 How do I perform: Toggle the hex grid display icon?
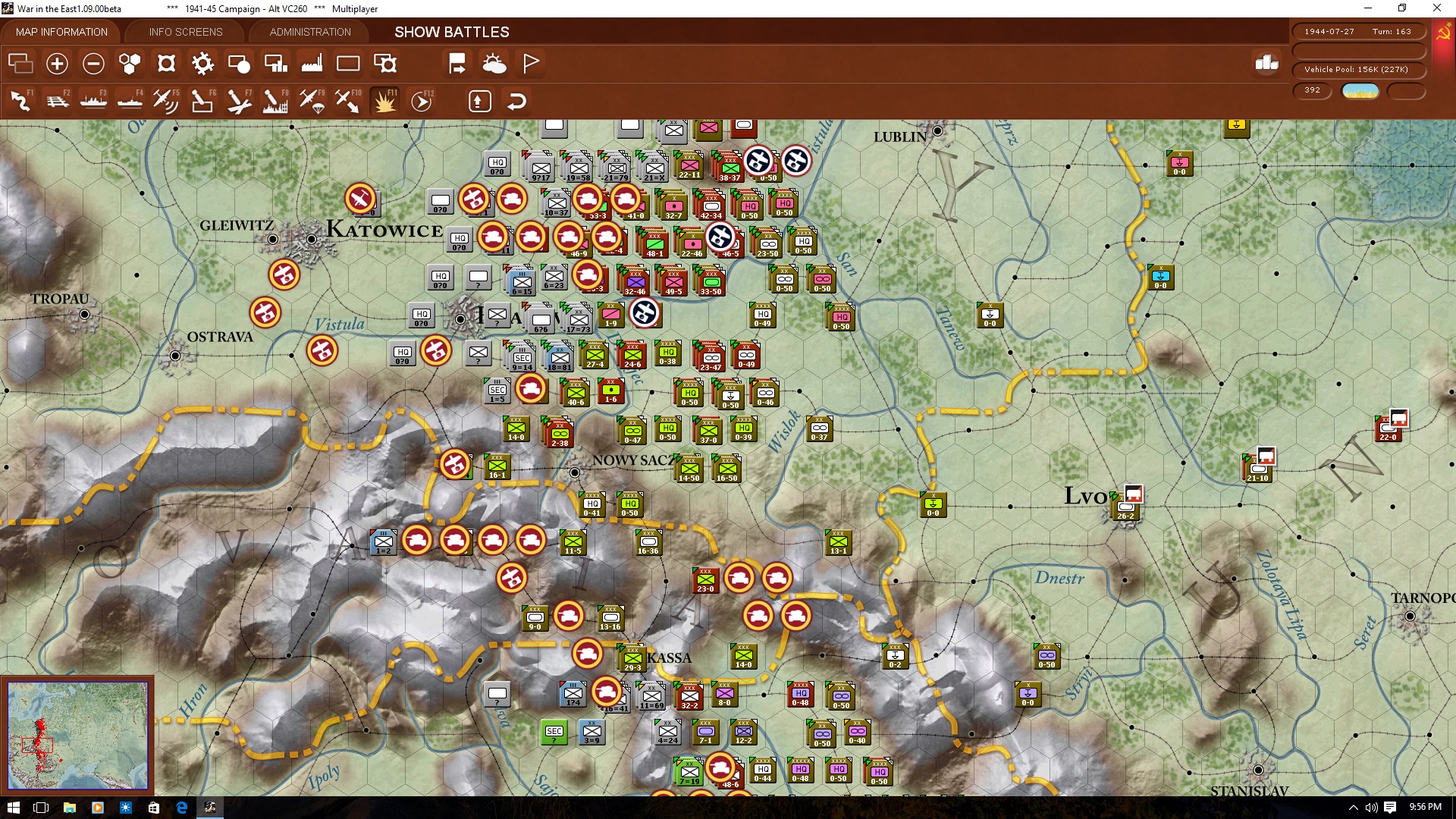tap(130, 64)
